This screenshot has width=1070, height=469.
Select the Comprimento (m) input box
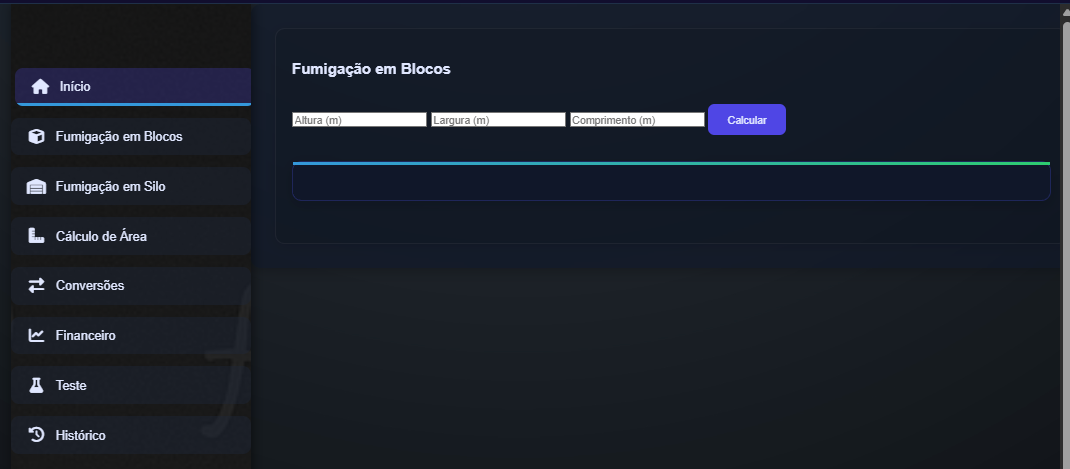[x=637, y=120]
